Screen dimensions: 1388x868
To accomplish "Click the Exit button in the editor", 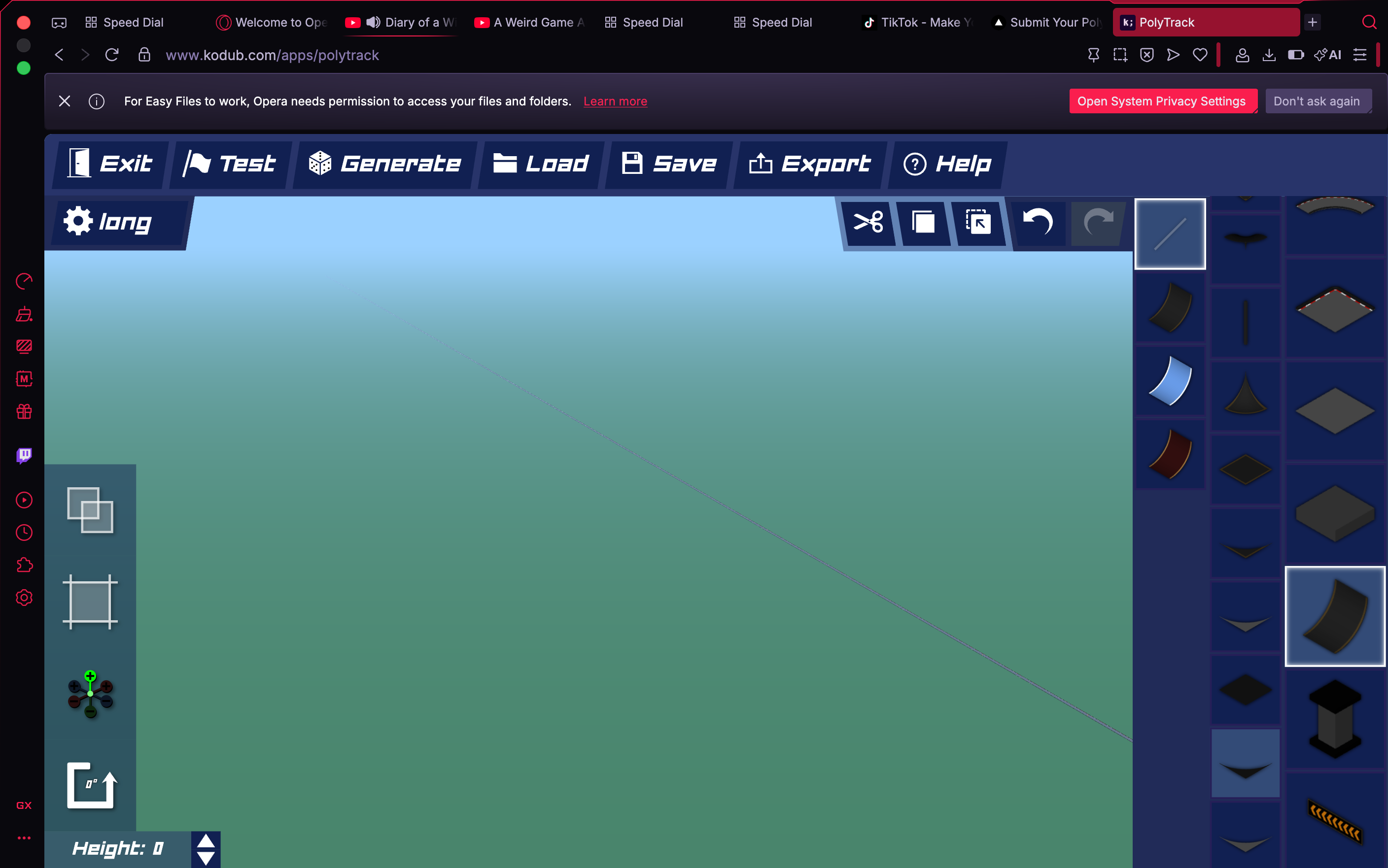I will pos(110,164).
